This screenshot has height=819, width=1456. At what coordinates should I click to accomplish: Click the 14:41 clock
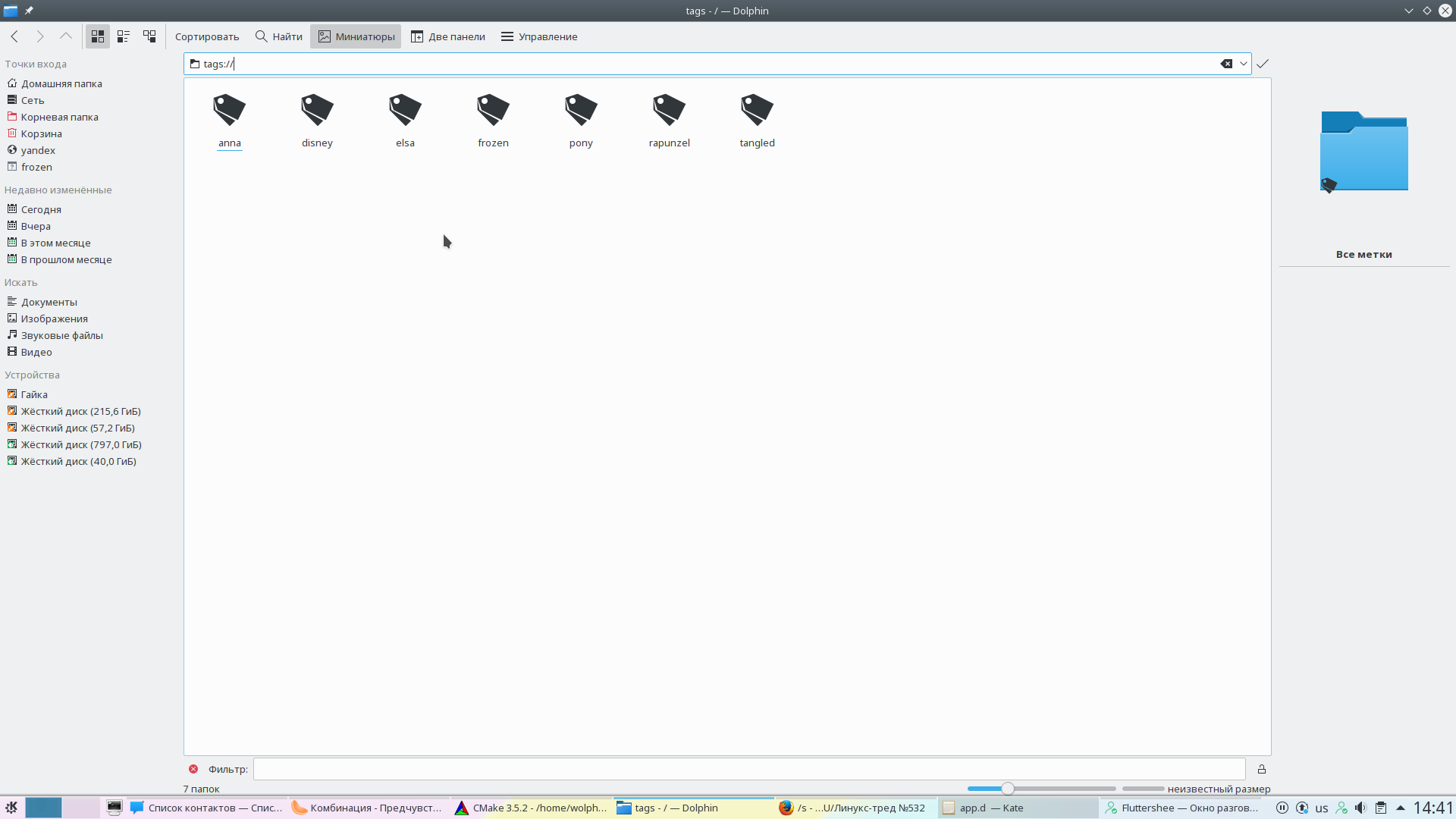pos(1432,808)
